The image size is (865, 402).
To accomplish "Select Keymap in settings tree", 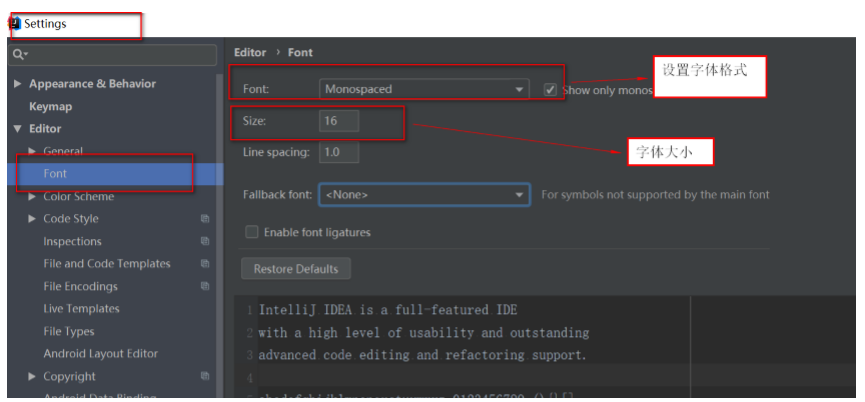I will (x=50, y=106).
